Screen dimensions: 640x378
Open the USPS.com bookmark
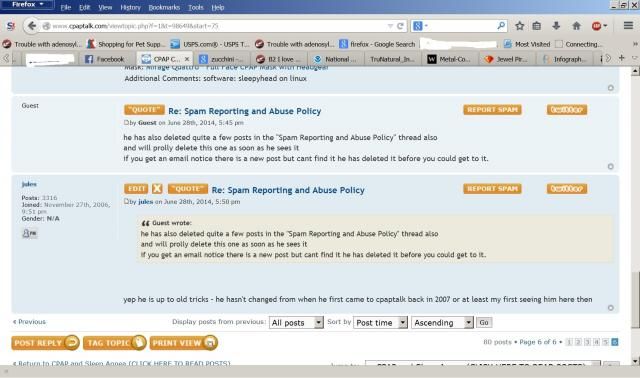(x=210, y=44)
